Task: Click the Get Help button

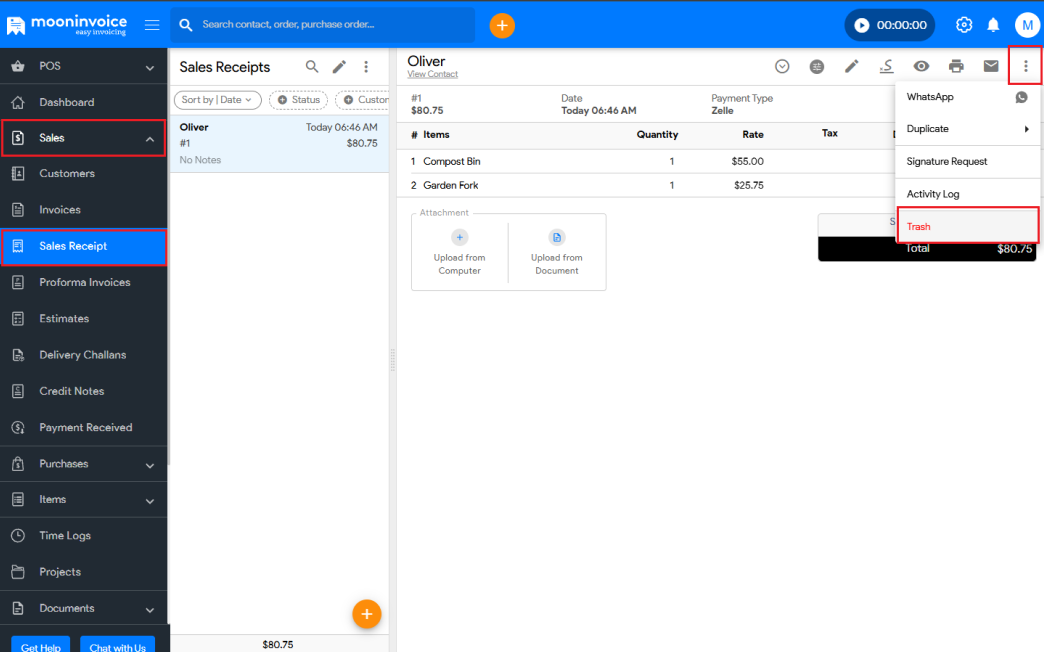Action: point(41,646)
